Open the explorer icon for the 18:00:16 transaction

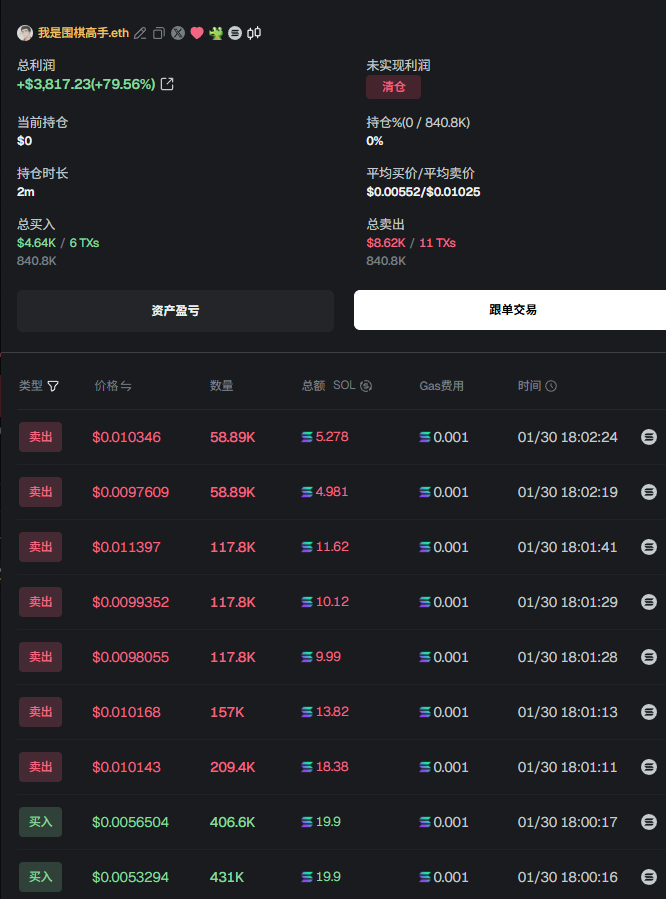coord(649,877)
